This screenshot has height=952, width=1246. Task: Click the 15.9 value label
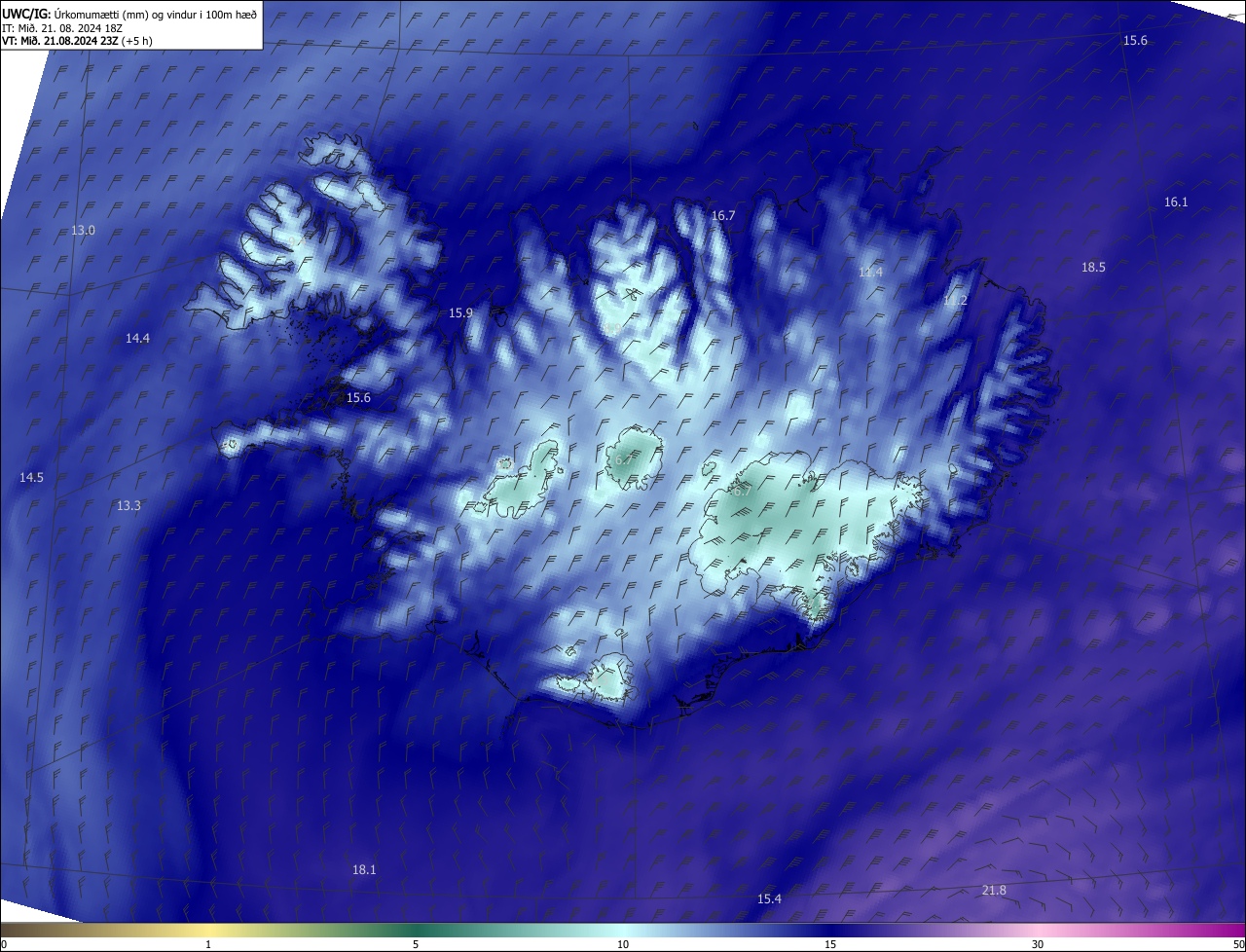(460, 312)
